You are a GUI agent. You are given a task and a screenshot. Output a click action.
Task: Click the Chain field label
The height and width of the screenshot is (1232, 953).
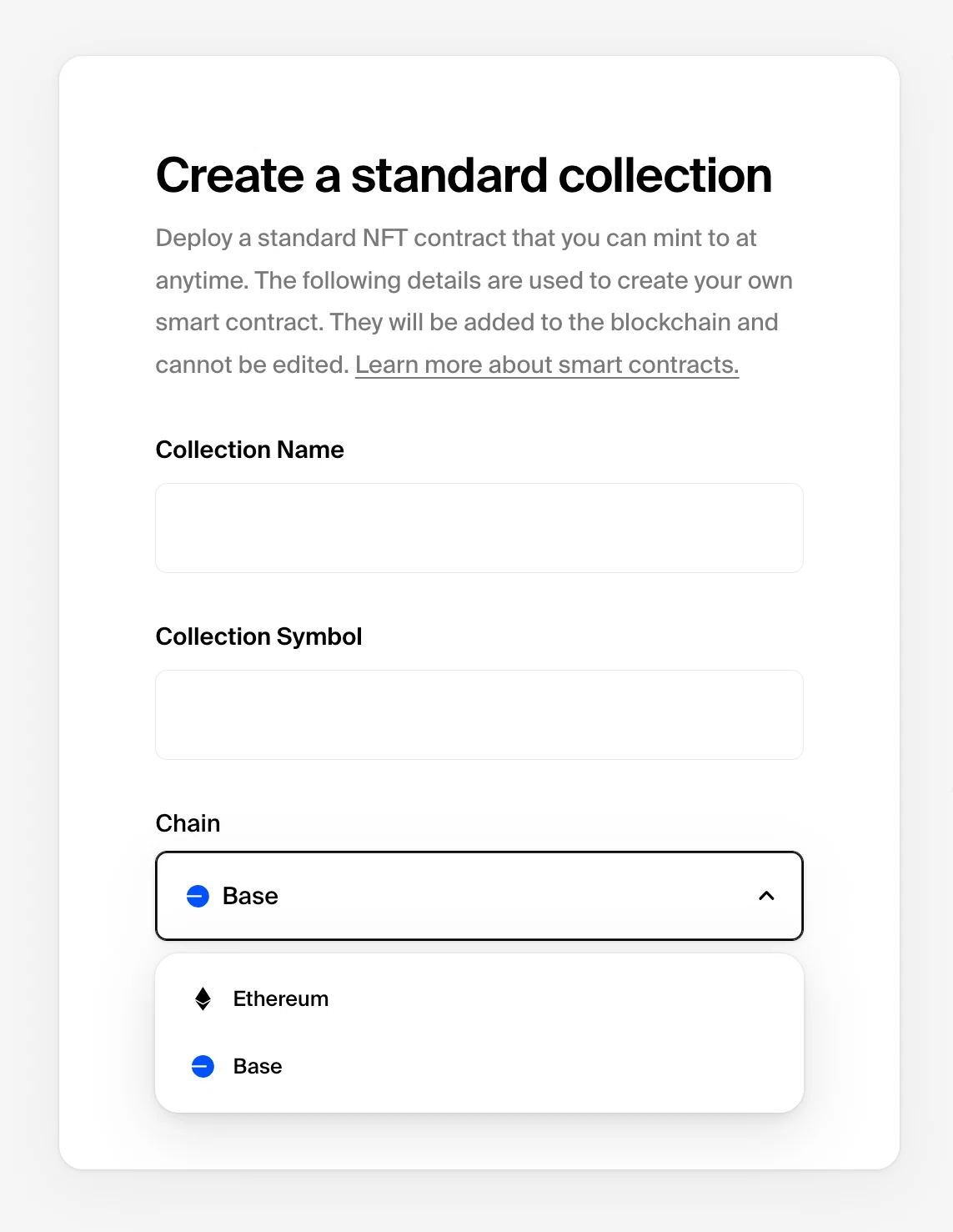[188, 823]
